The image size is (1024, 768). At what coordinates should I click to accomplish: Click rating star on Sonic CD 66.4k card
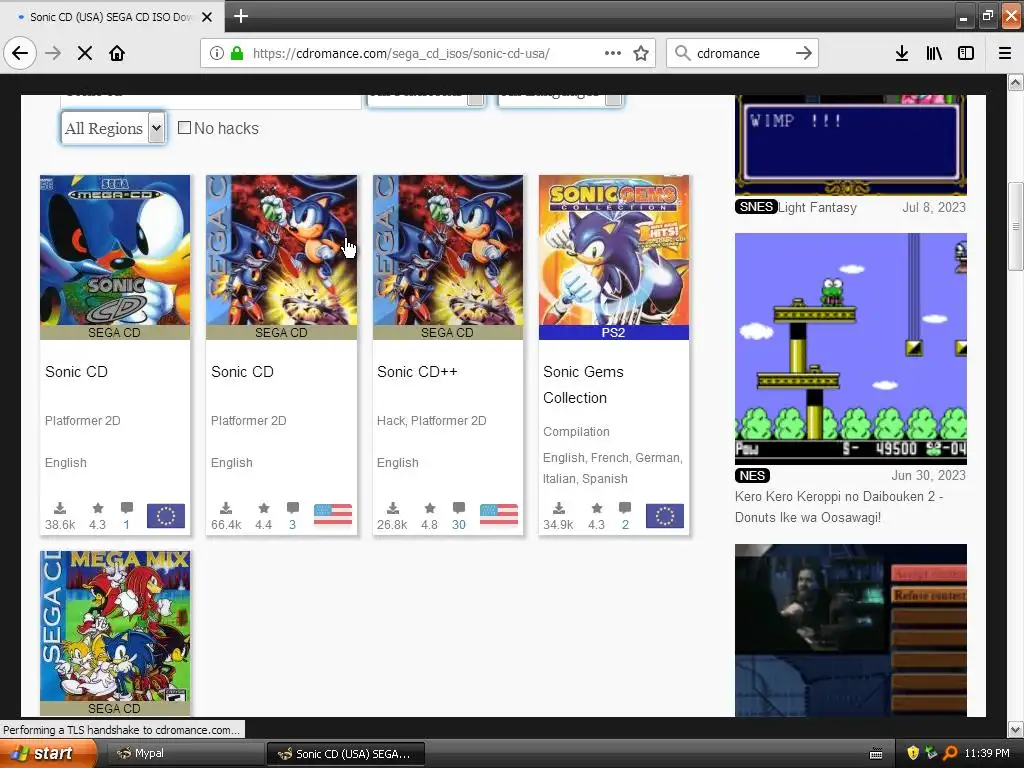point(263,508)
